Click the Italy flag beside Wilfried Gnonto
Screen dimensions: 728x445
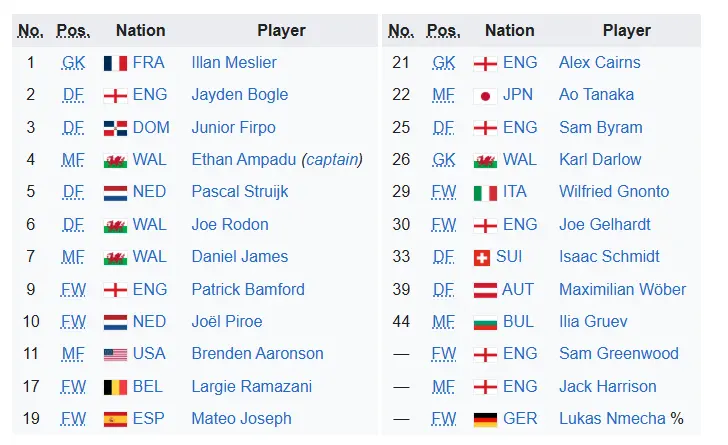pyautogui.click(x=484, y=193)
